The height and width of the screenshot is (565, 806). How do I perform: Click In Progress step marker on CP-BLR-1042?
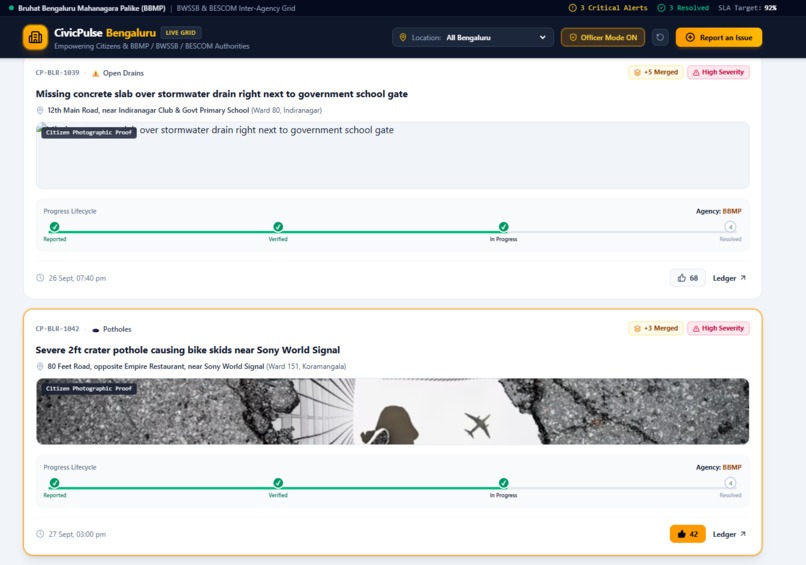[x=504, y=483]
